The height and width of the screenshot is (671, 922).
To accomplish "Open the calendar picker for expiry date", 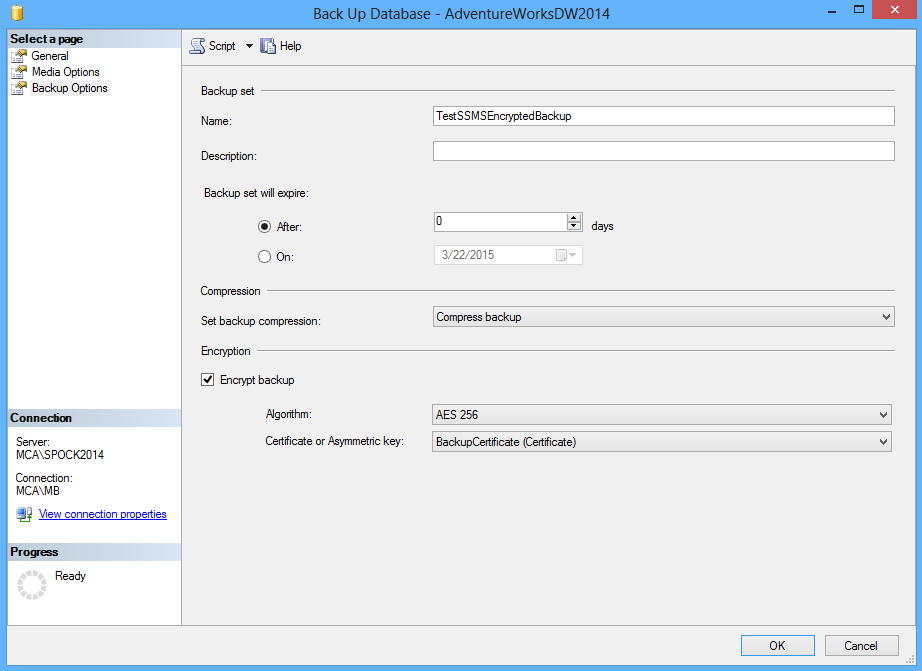I will click(x=566, y=255).
